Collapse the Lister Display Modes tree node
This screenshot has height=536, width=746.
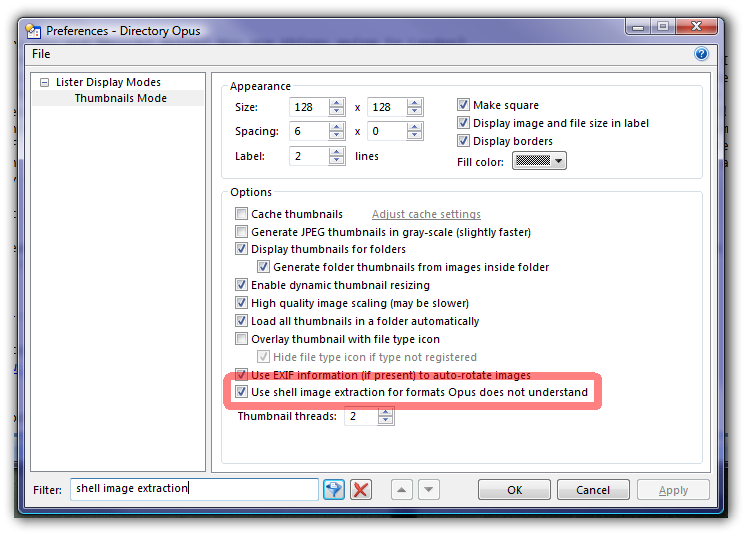click(45, 83)
